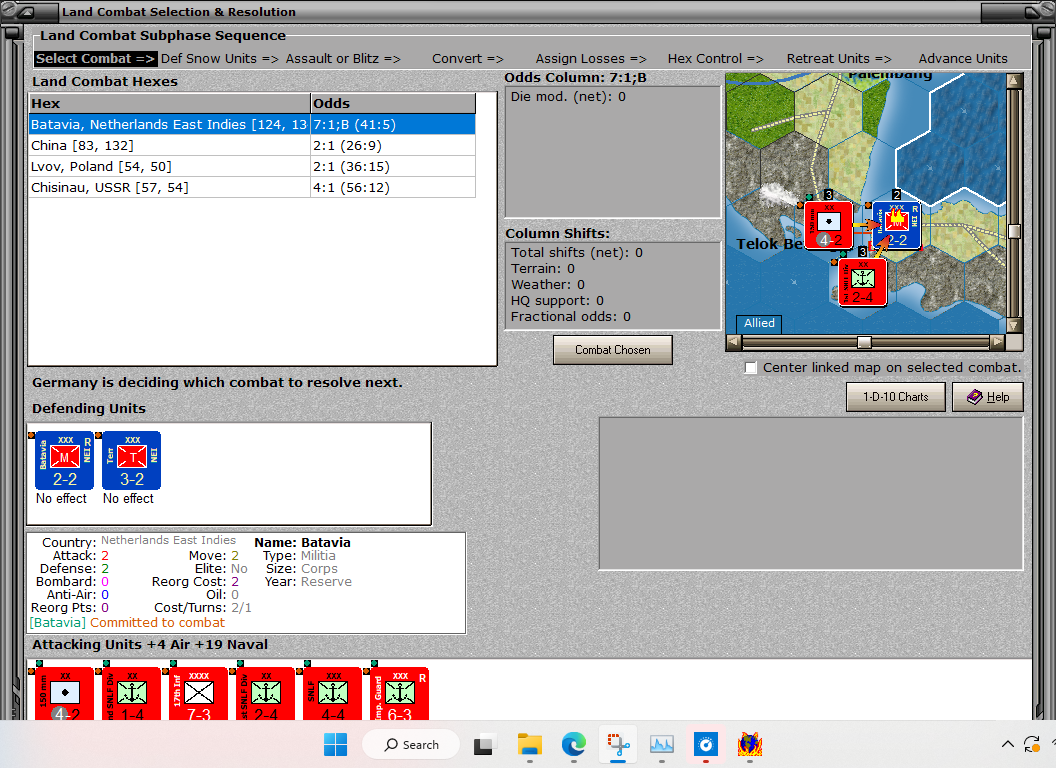Open the 1-D-10 Charts
The height and width of the screenshot is (768, 1056).
[895, 397]
